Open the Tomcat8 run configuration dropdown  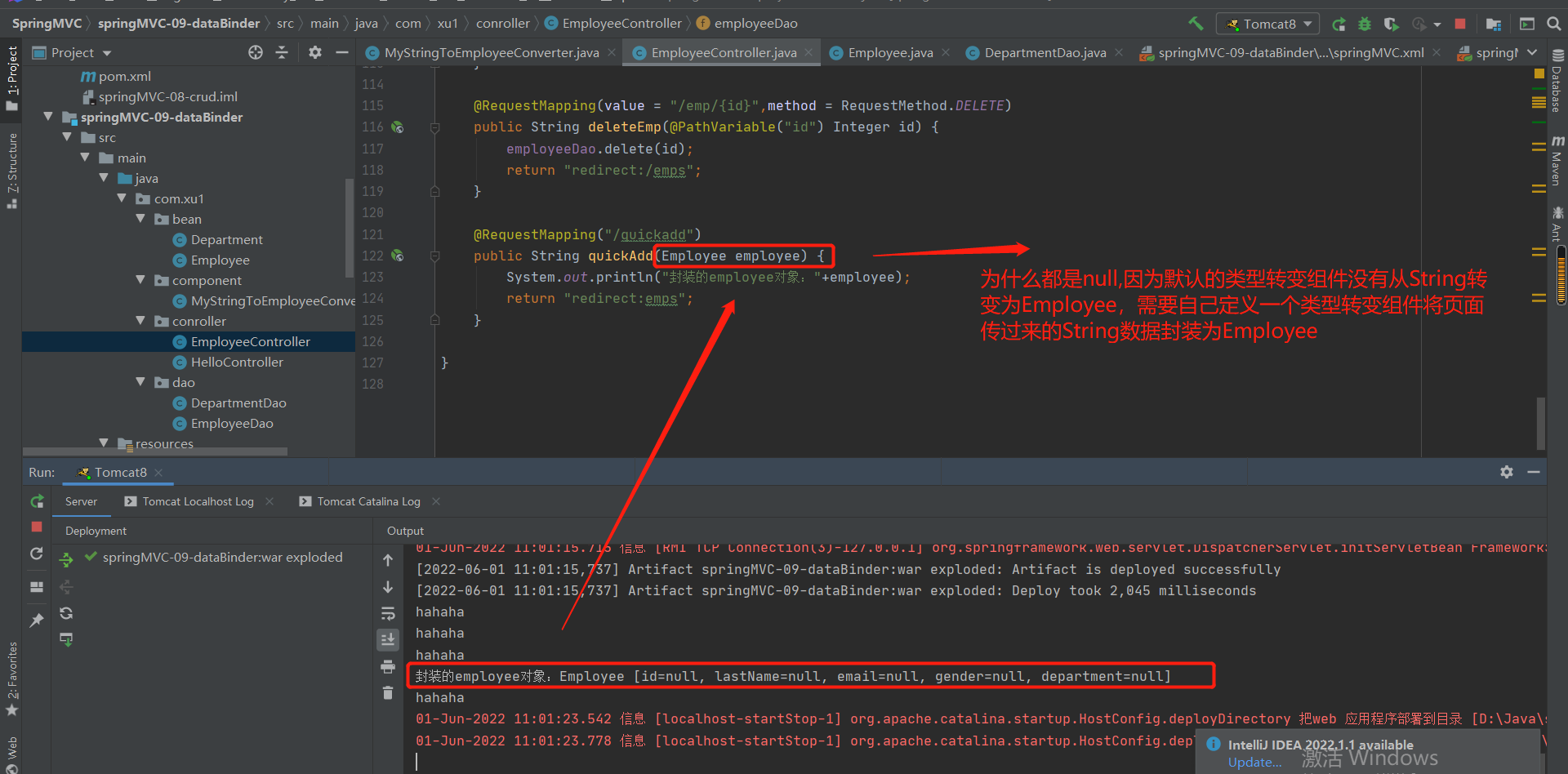click(x=1267, y=24)
